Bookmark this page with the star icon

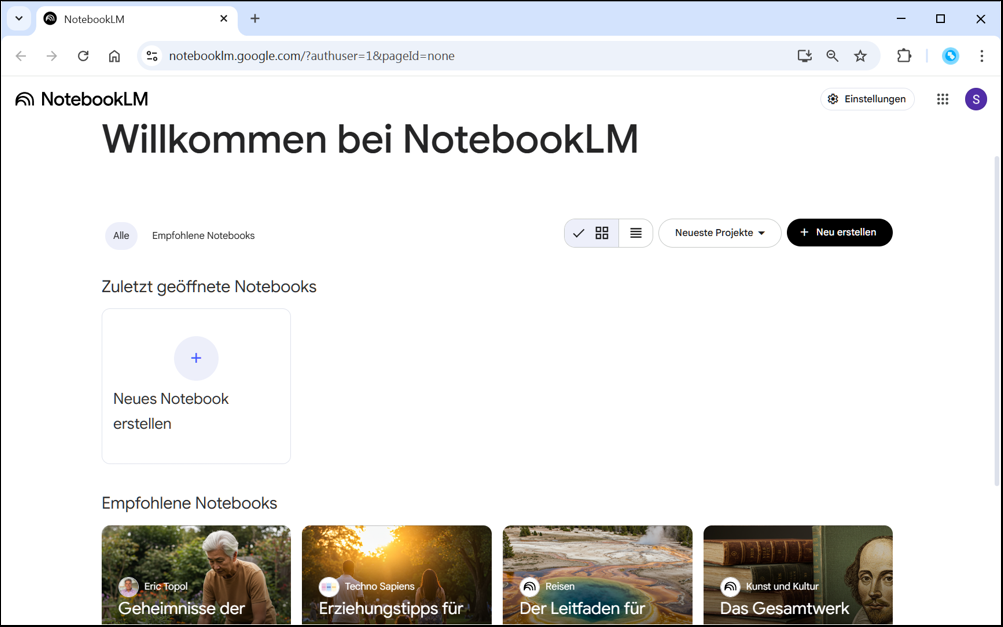[860, 56]
